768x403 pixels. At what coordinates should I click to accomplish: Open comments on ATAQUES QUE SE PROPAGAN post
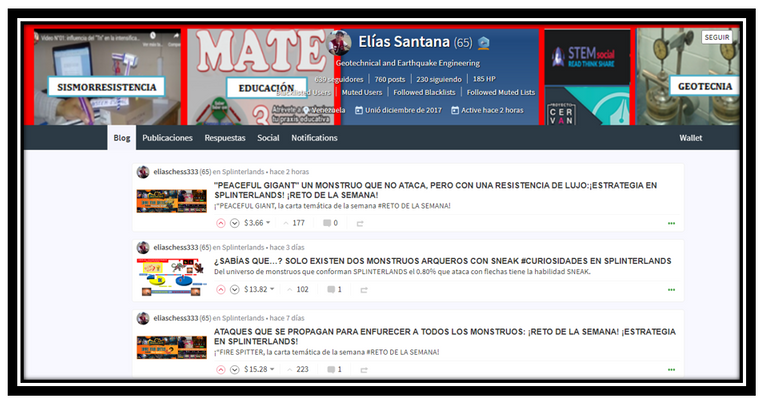[334, 369]
